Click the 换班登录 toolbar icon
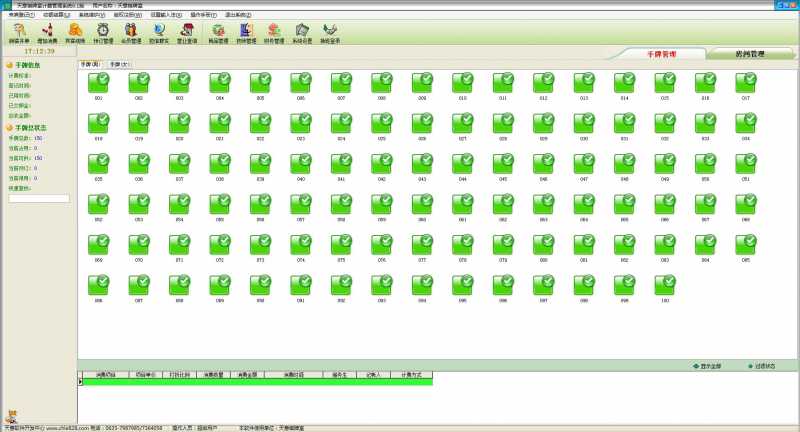Viewport: 800px width, 432px height. click(x=330, y=33)
